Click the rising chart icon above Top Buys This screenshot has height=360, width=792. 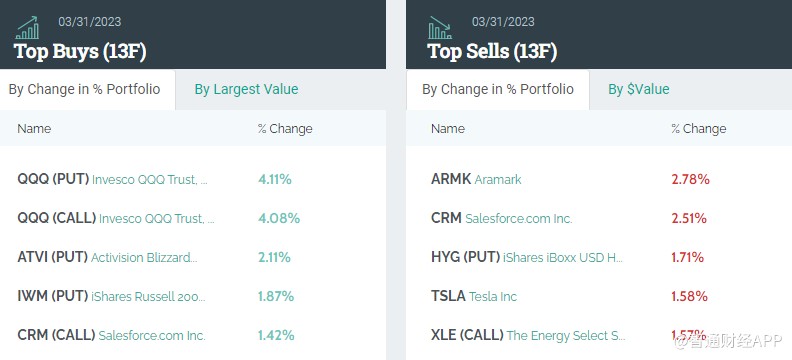click(x=27, y=28)
